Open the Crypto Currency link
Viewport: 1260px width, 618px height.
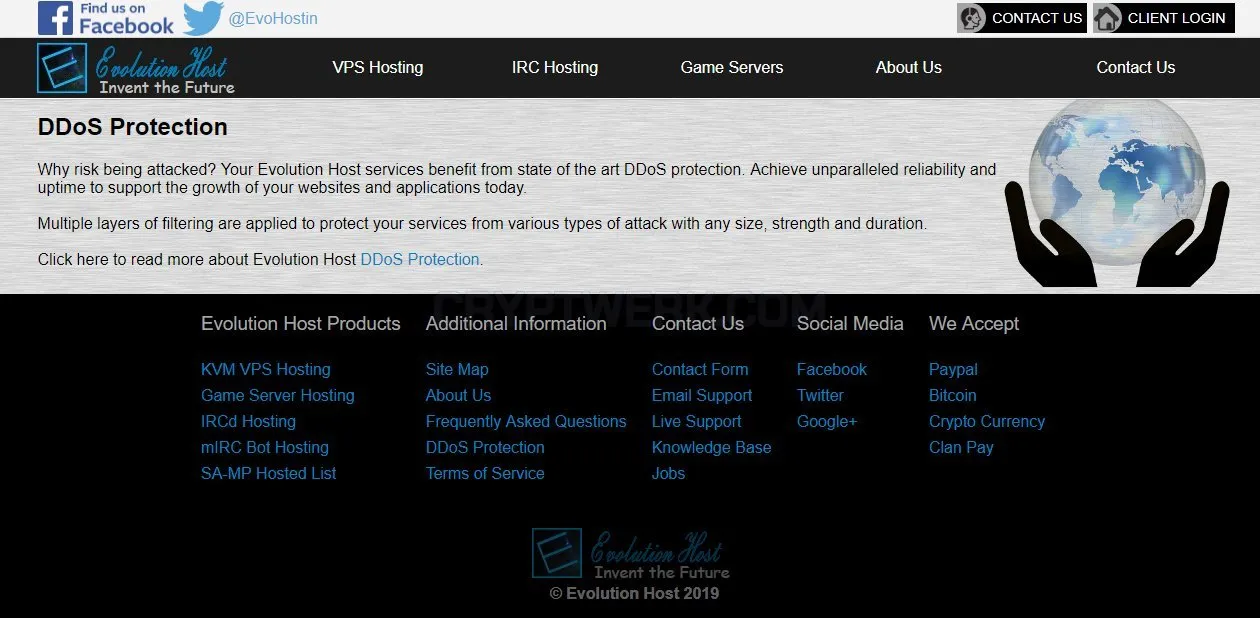(987, 421)
